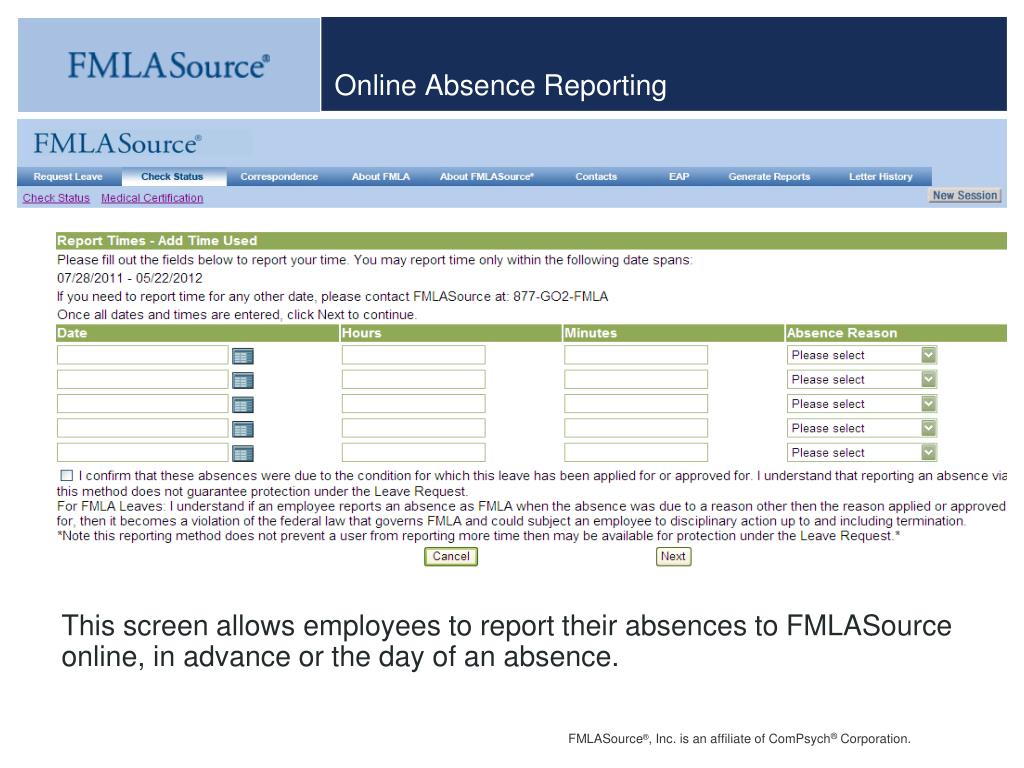
Task: Click the first row Hours field
Action: coord(413,355)
